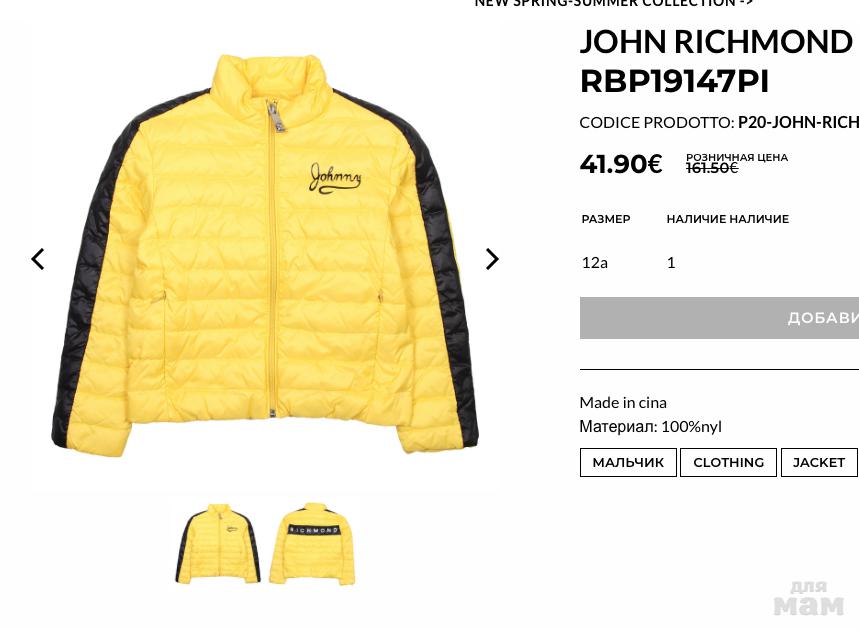
Task: Open the МАЛЬЧИК tag
Action: pos(628,462)
